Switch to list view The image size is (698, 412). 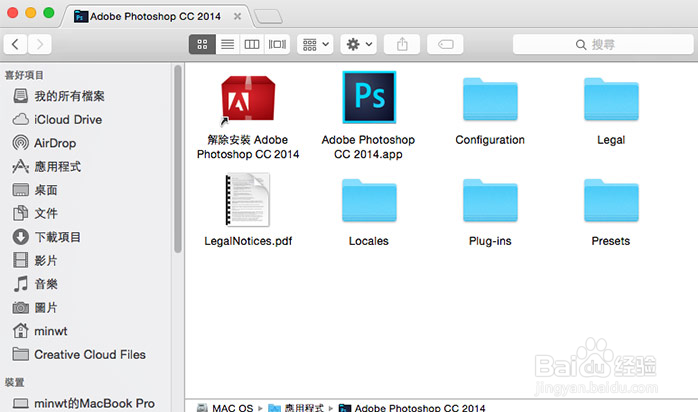[227, 44]
